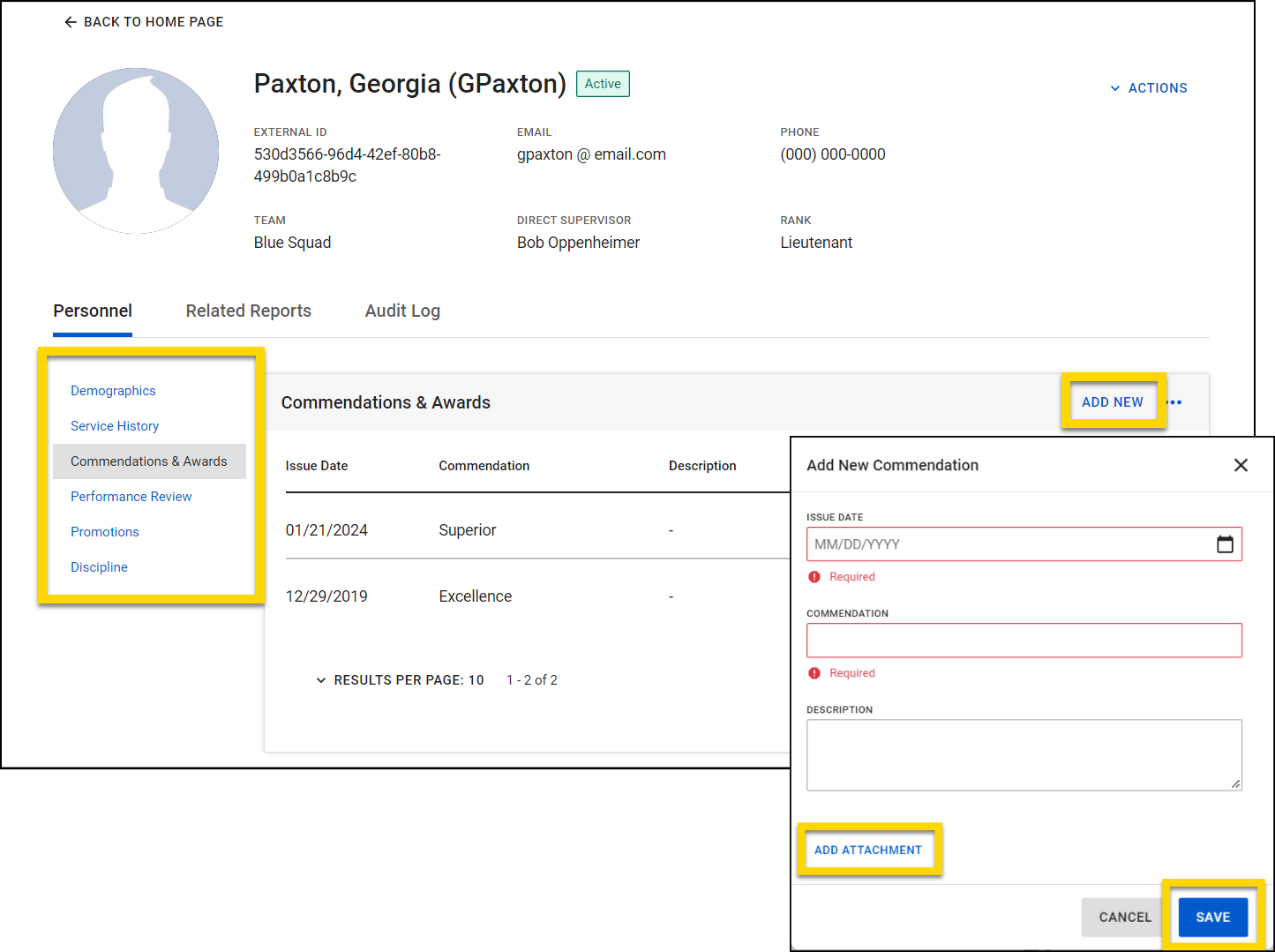Click the error icon beside Issue Date Required
Screen dimensions: 1275x952
pyautogui.click(x=814, y=576)
